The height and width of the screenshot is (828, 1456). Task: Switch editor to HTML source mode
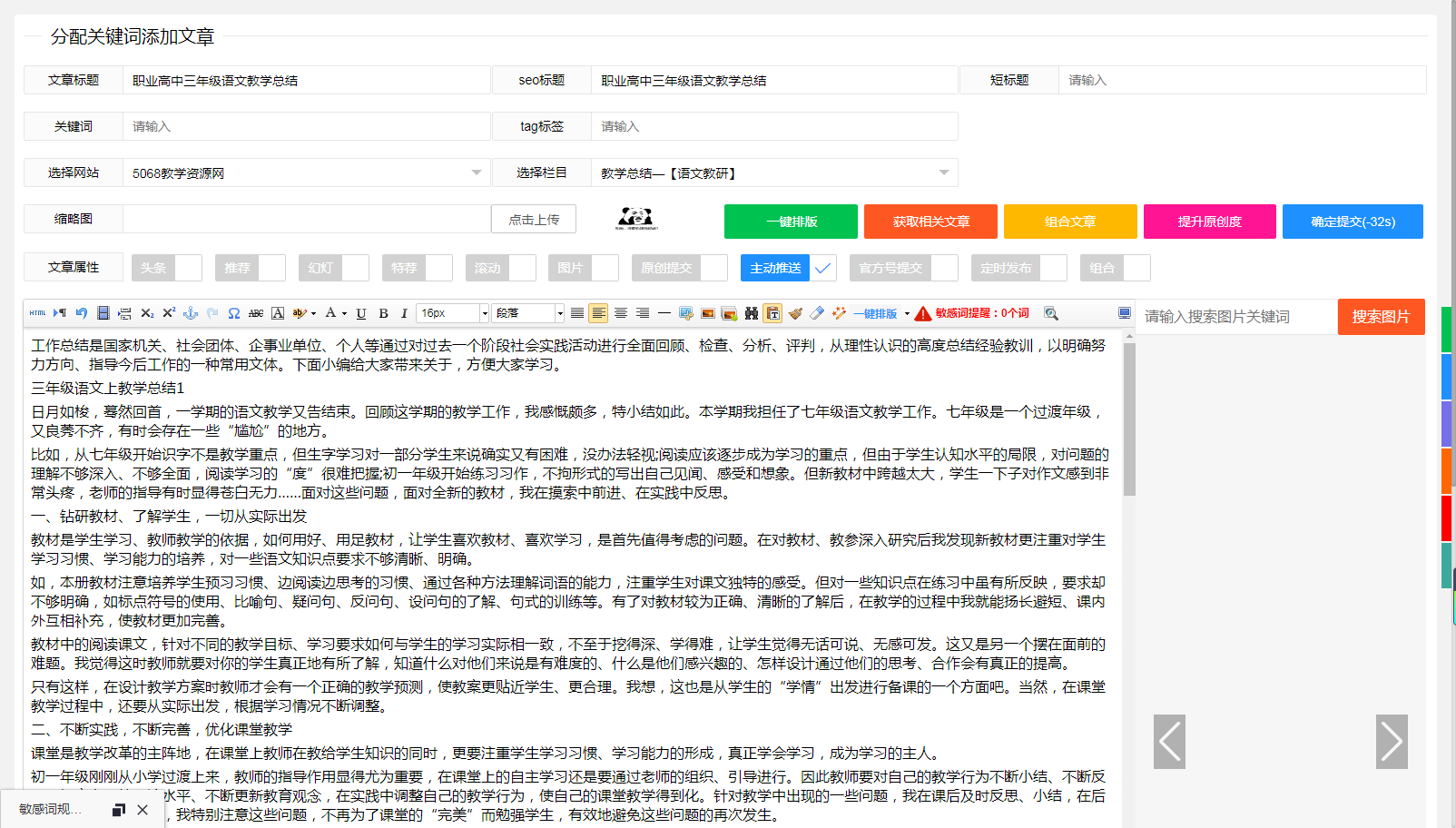point(37,313)
